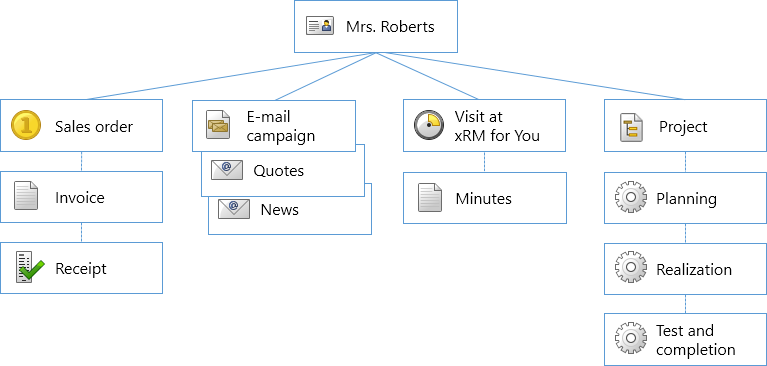
Task: Click the green checkmark Receipt icon
Action: tap(29, 267)
